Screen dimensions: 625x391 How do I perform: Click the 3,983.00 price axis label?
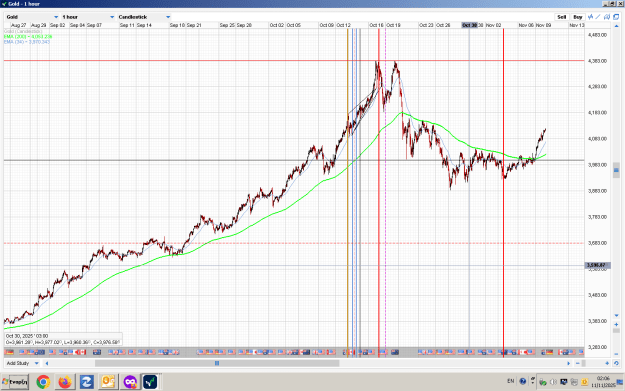(x=597, y=165)
